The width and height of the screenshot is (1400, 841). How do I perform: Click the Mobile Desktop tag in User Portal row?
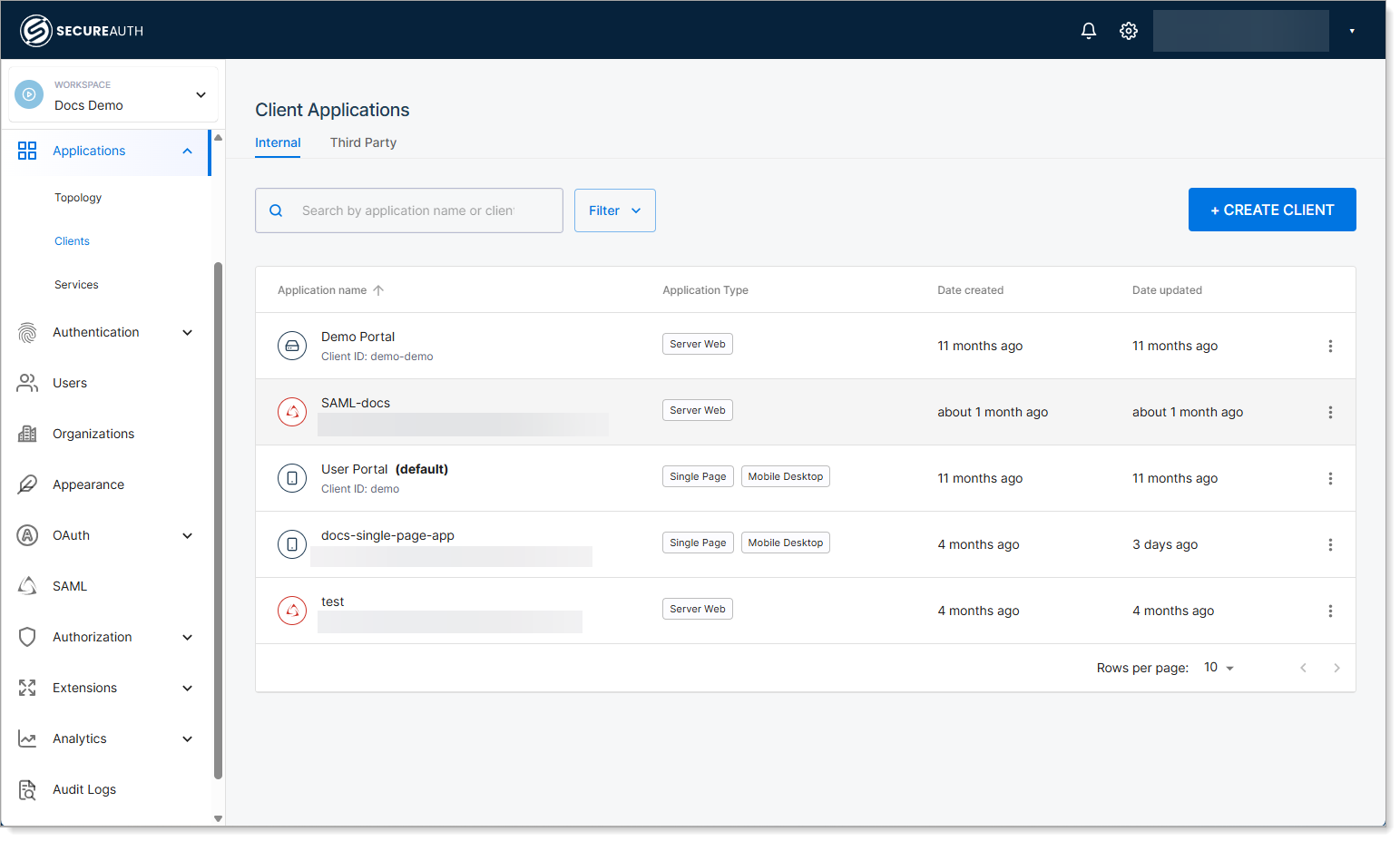(x=786, y=476)
